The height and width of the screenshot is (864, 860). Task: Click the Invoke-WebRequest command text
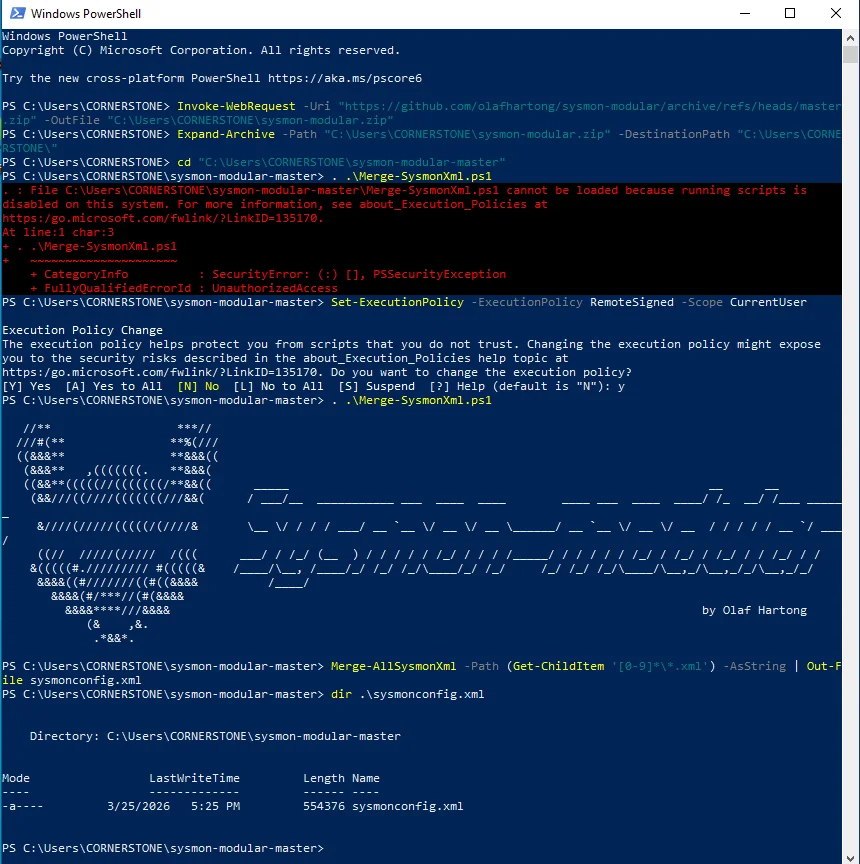(x=232, y=106)
